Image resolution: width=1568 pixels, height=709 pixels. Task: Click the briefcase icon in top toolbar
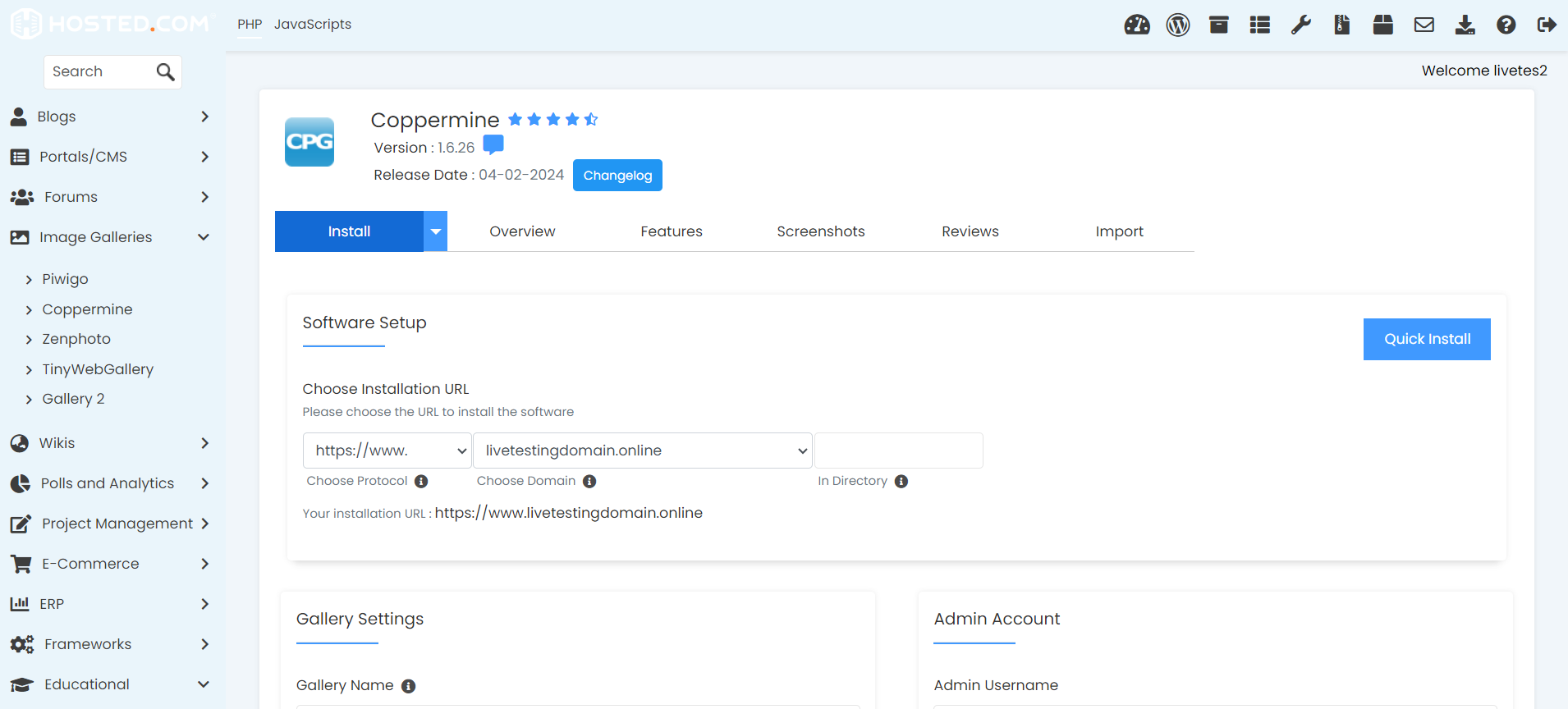click(1383, 25)
